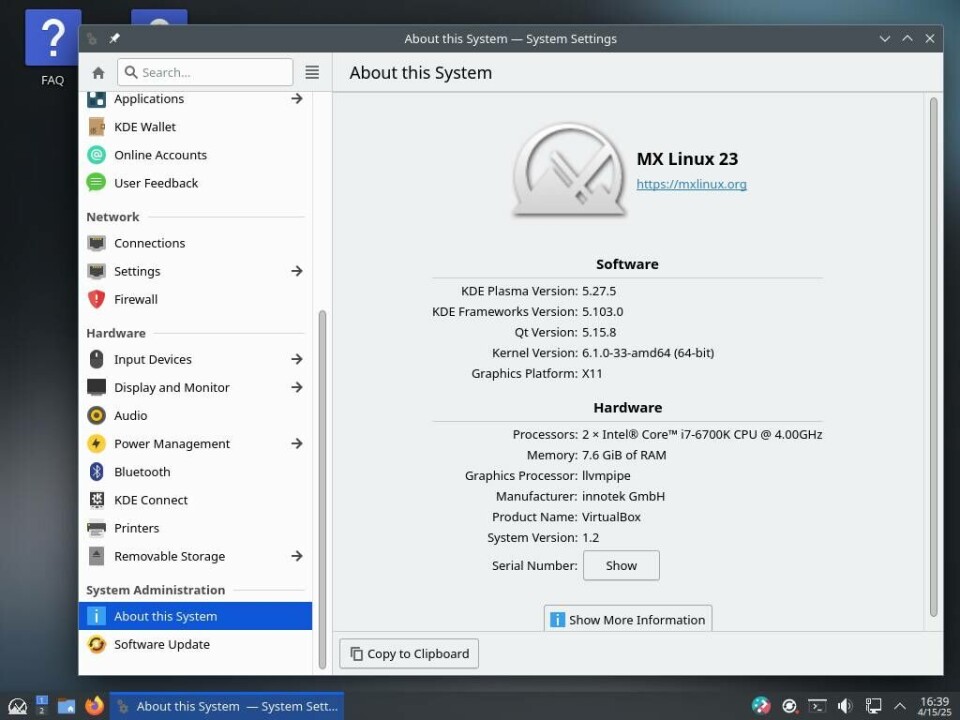Select Power Management lightning icon
The width and height of the screenshot is (960, 720).
[x=96, y=444]
